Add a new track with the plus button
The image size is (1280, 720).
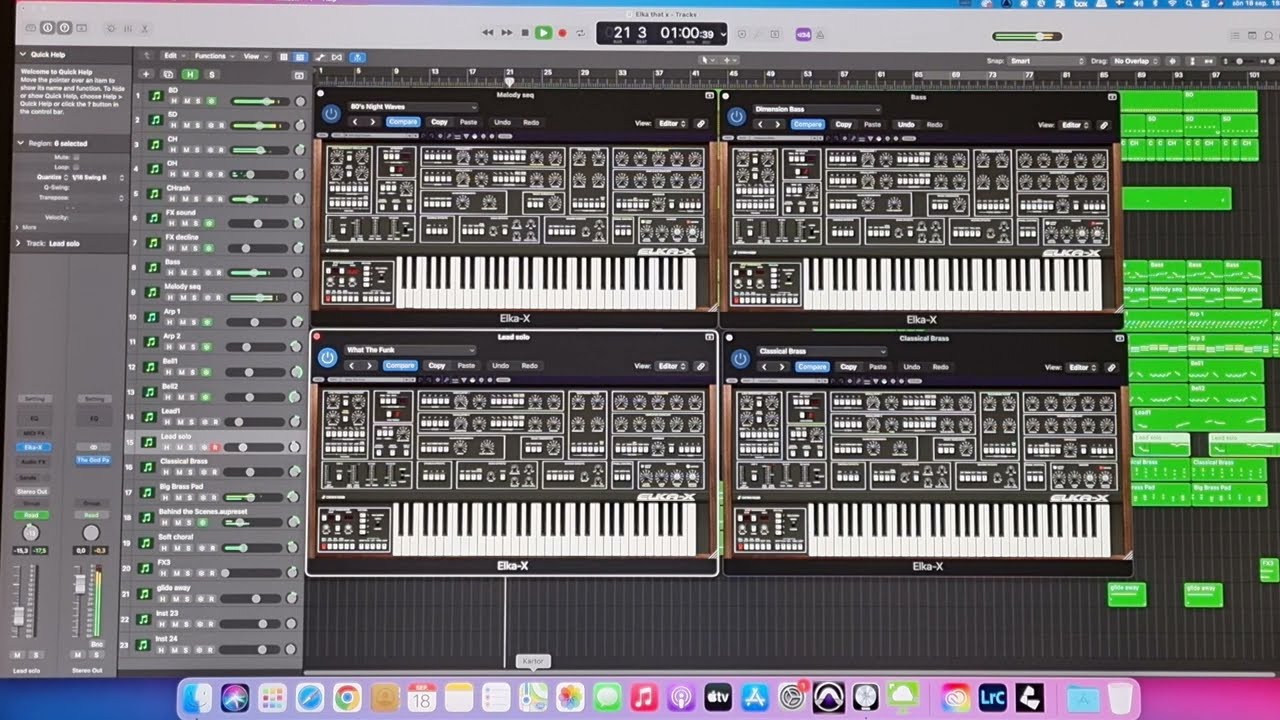pos(146,74)
